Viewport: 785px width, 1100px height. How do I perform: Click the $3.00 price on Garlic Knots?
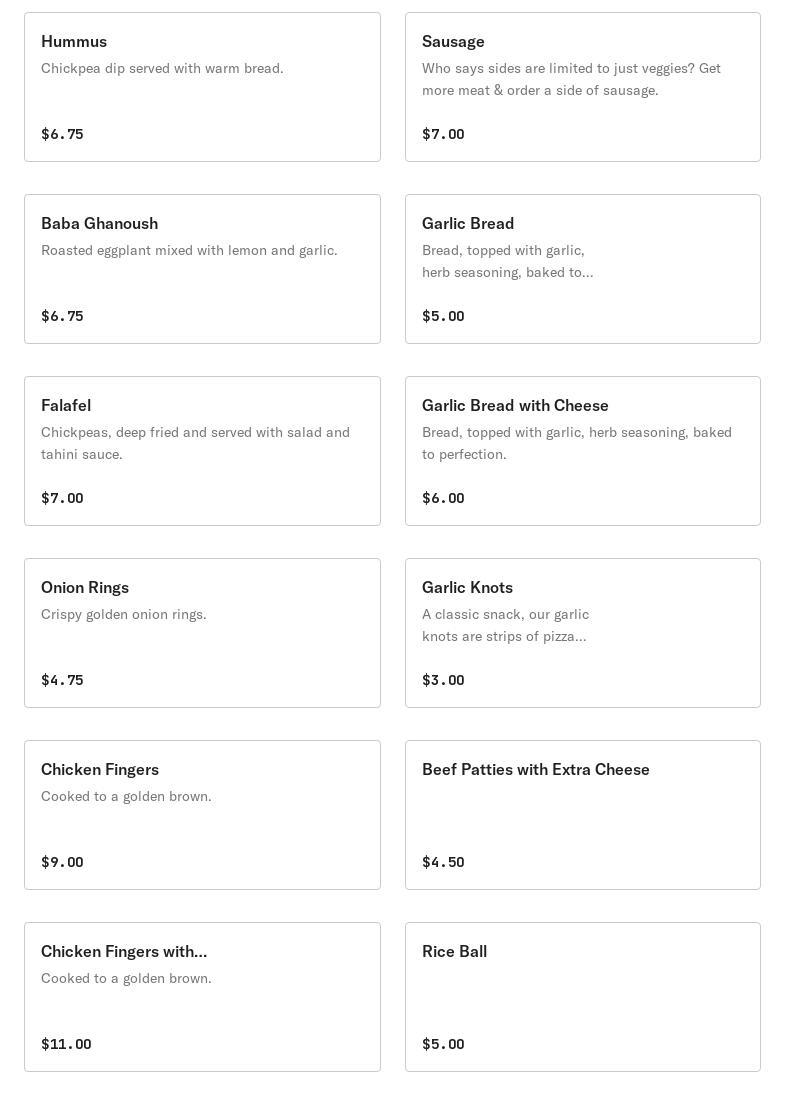[x=443, y=680]
